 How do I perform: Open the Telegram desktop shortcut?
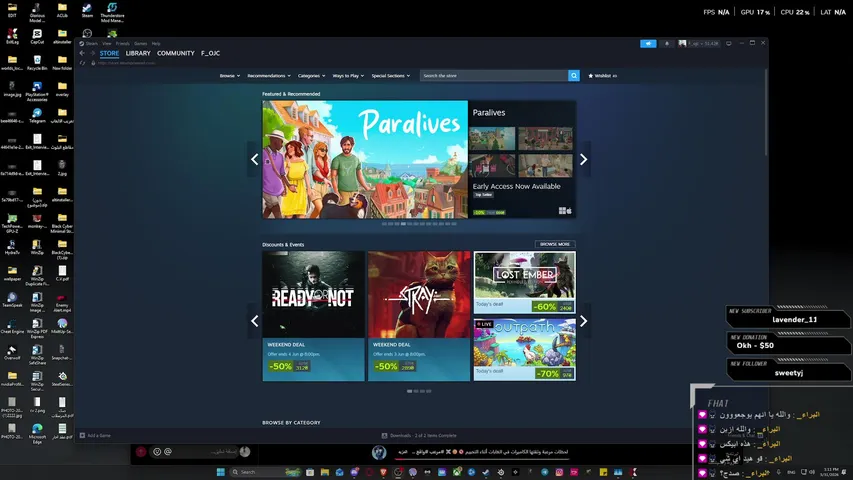point(37,115)
